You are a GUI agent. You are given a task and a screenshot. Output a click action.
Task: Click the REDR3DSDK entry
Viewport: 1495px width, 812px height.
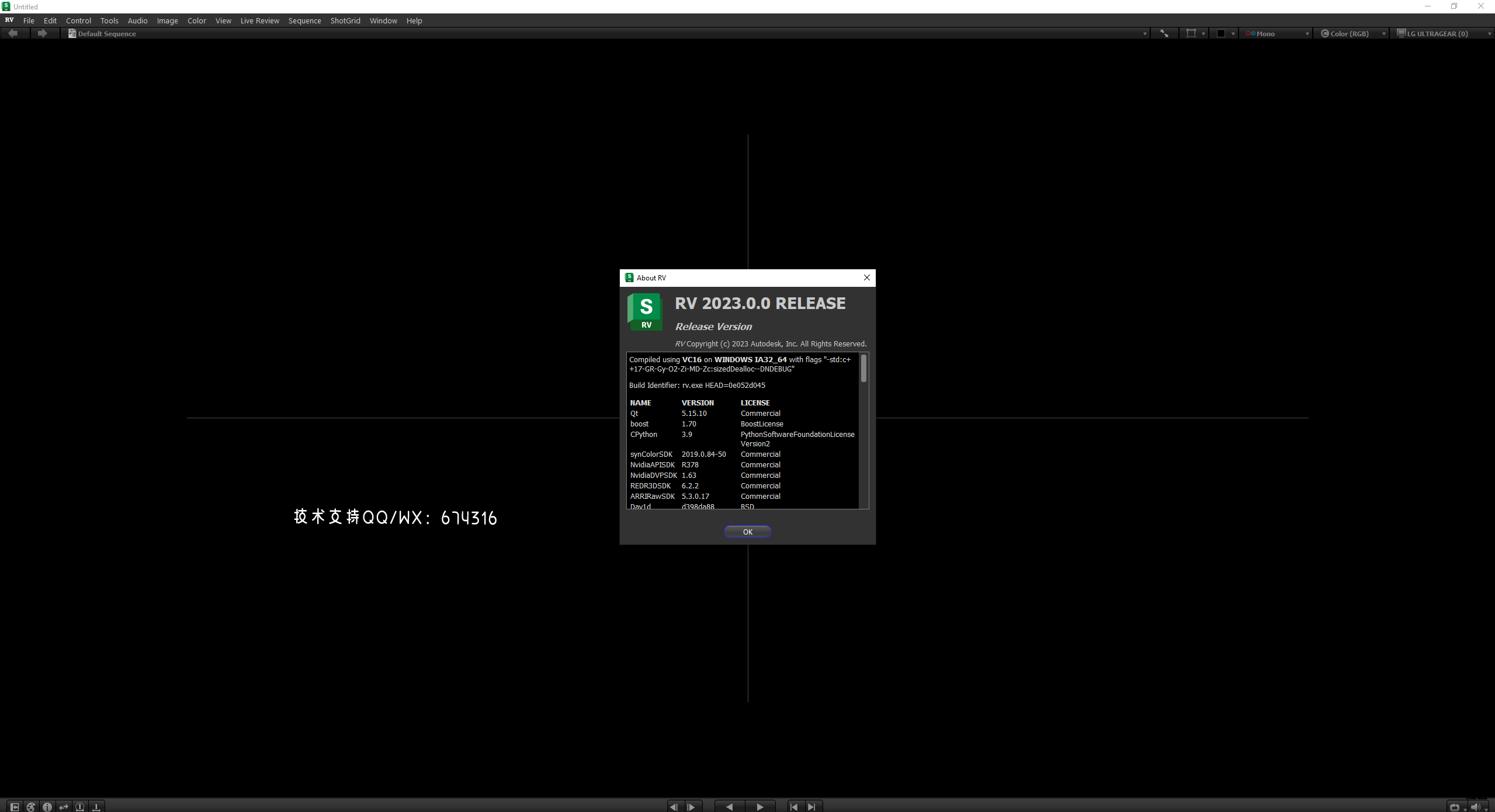[x=651, y=486]
